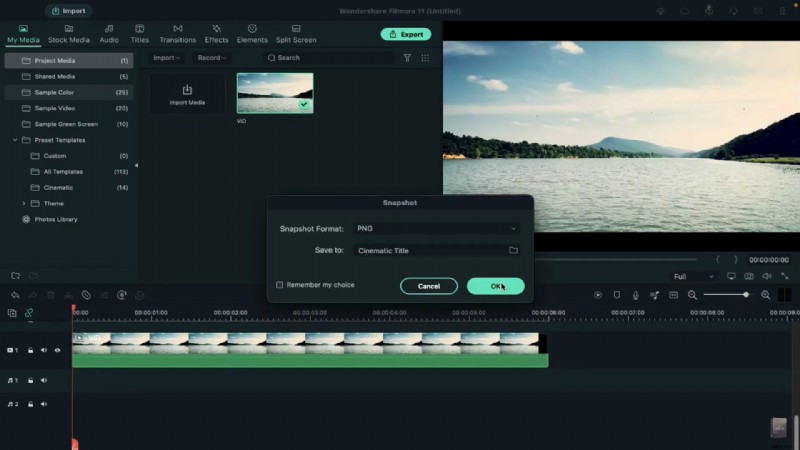Click the Export button

(x=406, y=34)
